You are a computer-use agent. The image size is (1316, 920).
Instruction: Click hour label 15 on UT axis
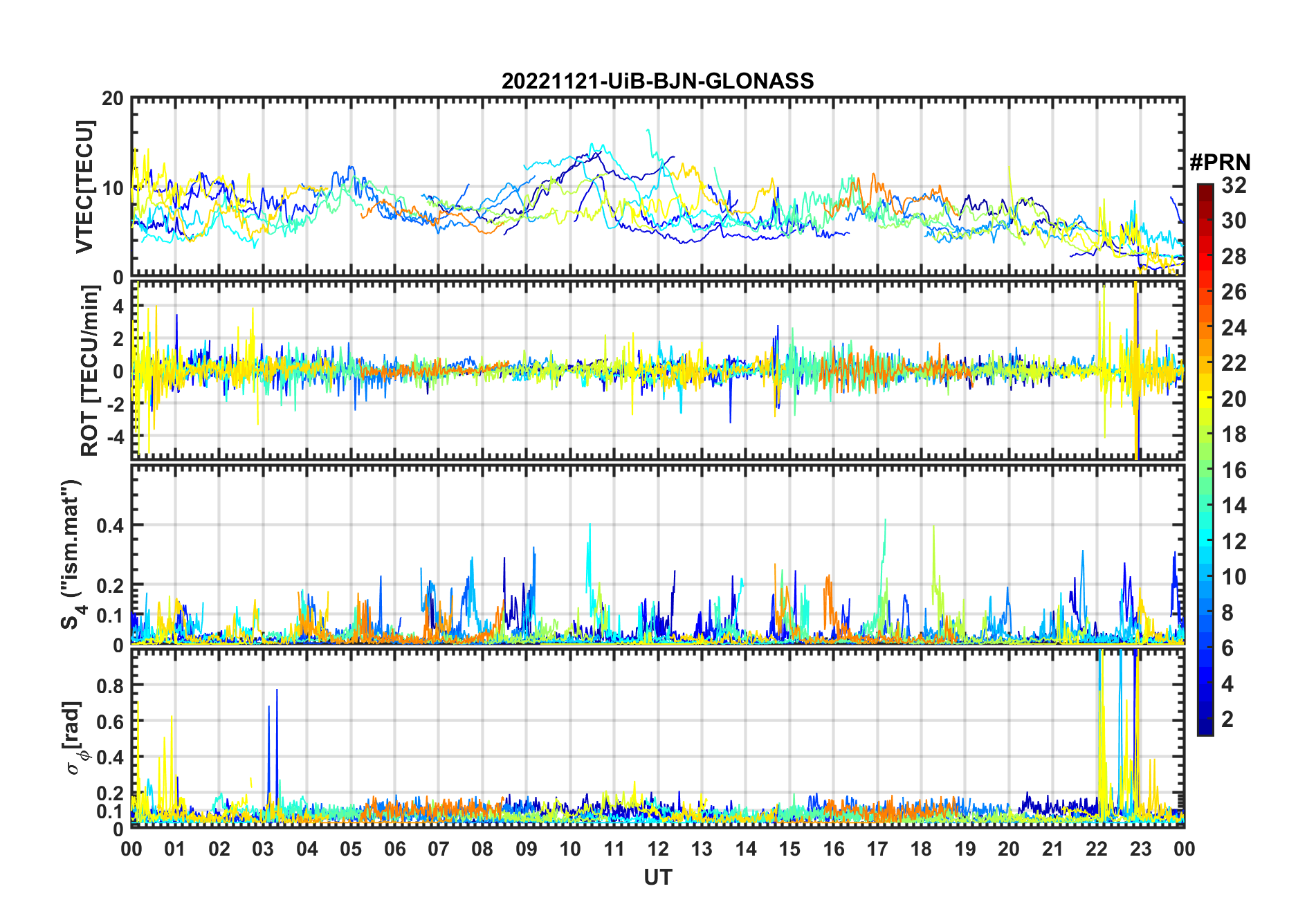tap(789, 849)
